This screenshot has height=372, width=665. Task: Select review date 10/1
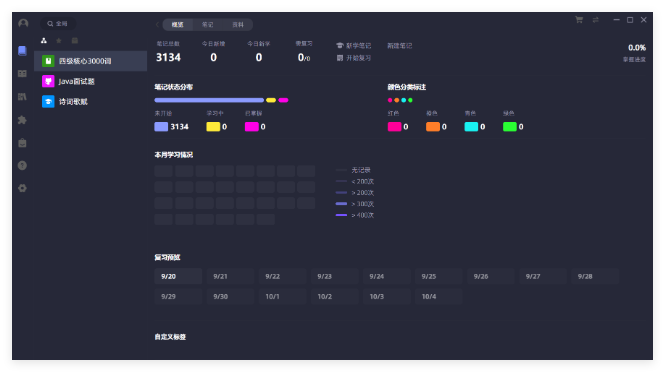282,296
